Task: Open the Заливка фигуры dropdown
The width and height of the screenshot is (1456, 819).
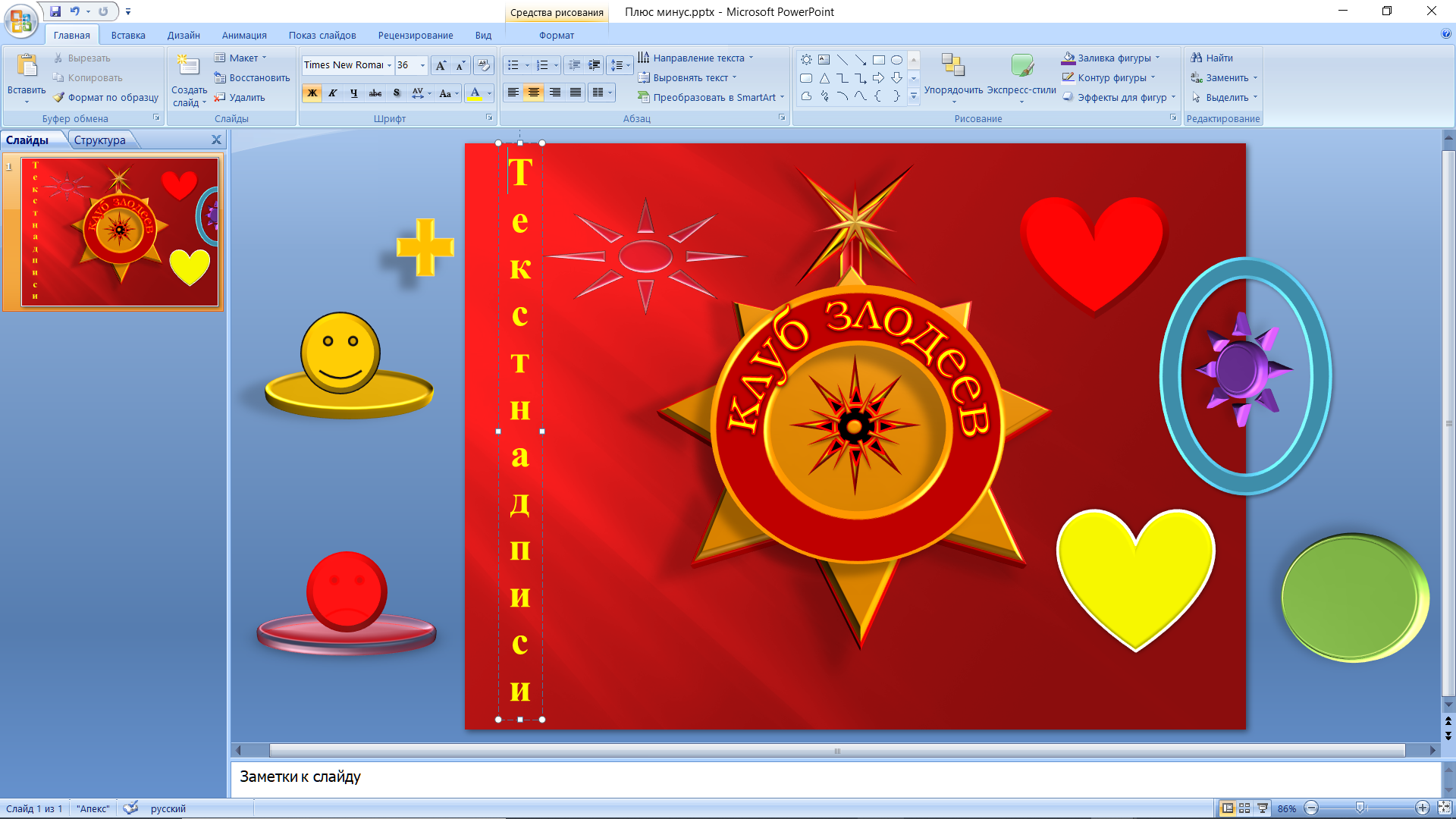Action: (1157, 58)
